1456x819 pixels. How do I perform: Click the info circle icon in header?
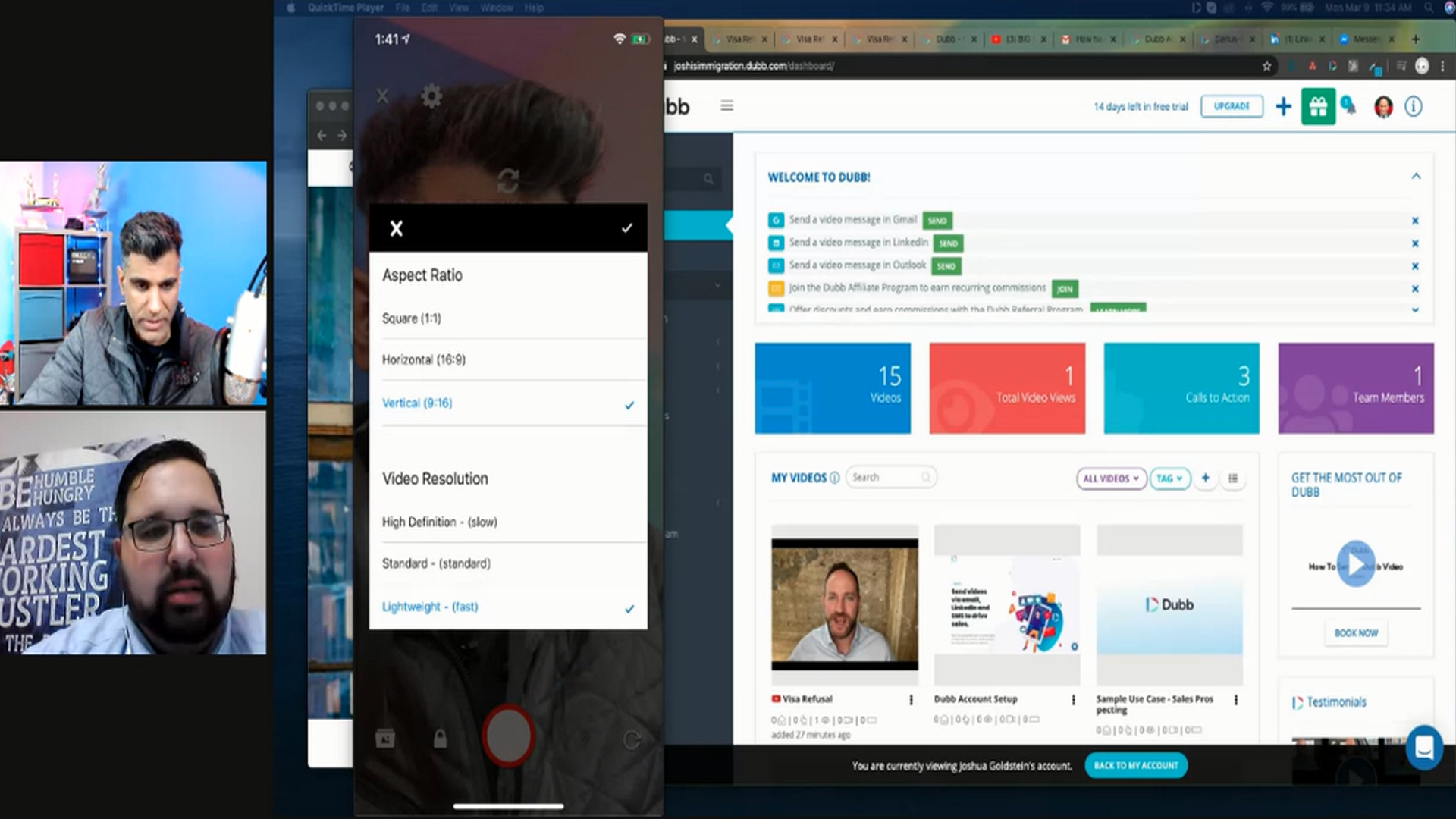(x=1414, y=106)
